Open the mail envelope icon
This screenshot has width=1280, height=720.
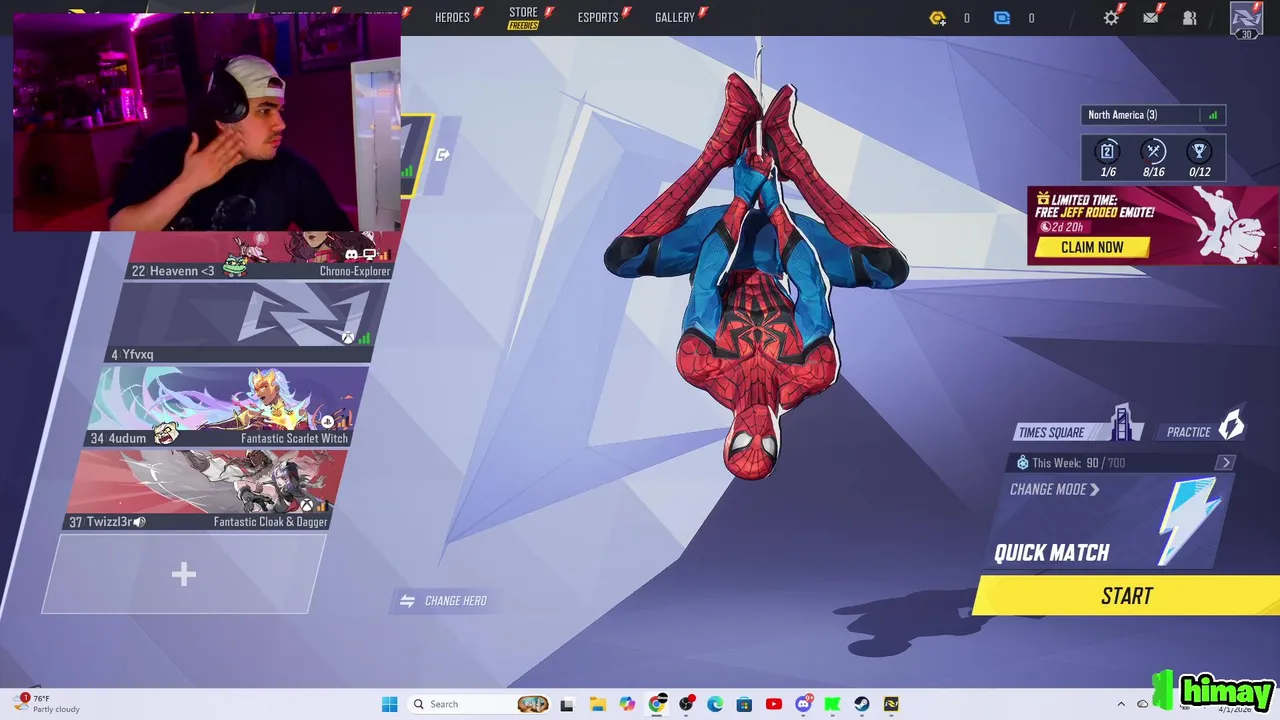[x=1151, y=18]
